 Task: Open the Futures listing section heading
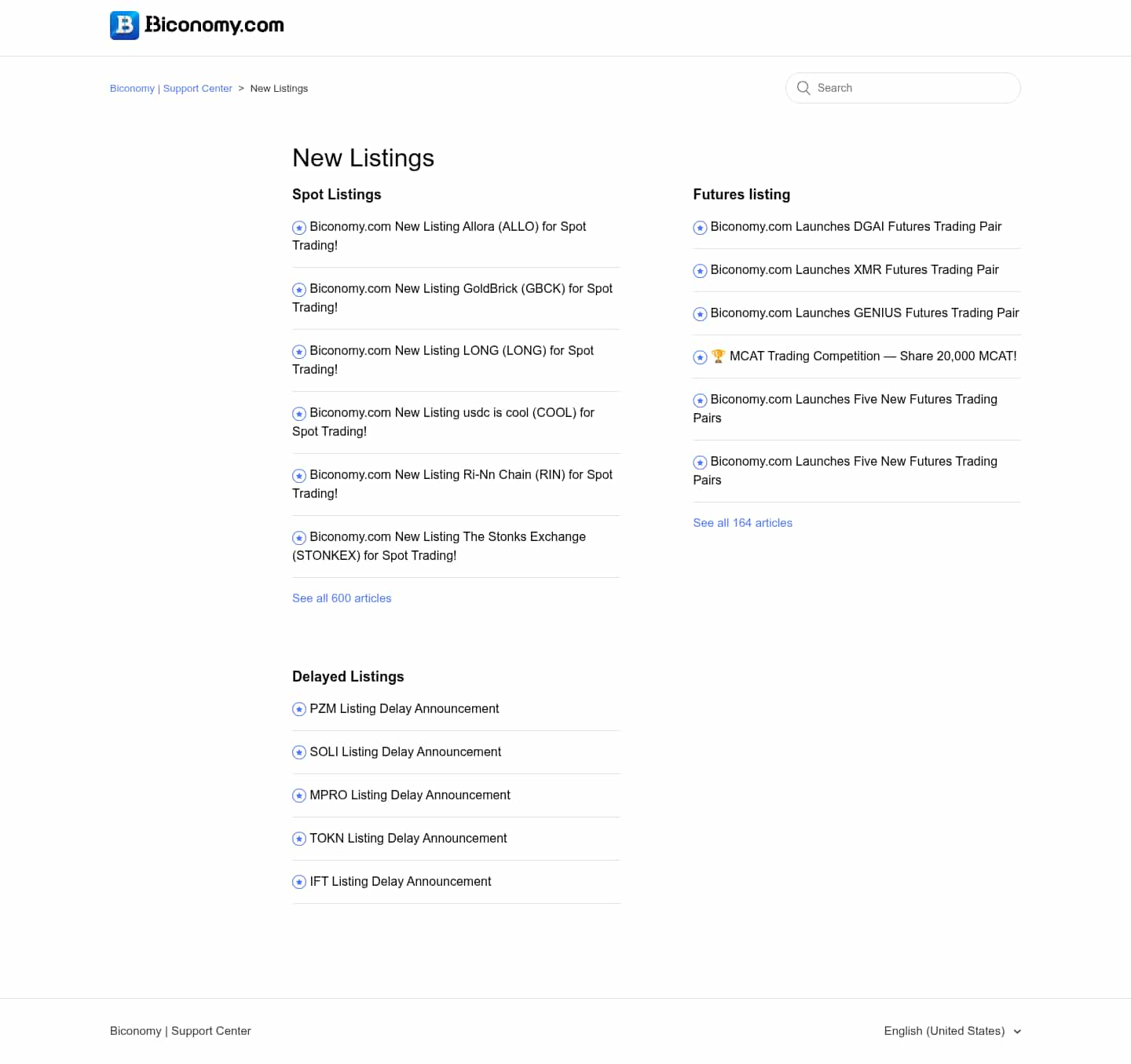tap(741, 194)
